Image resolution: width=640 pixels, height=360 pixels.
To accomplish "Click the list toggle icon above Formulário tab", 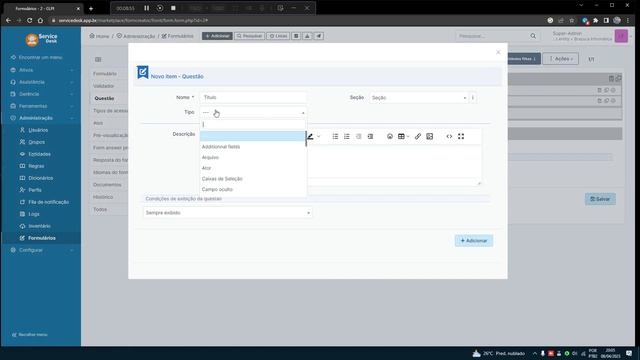I will coord(98,60).
